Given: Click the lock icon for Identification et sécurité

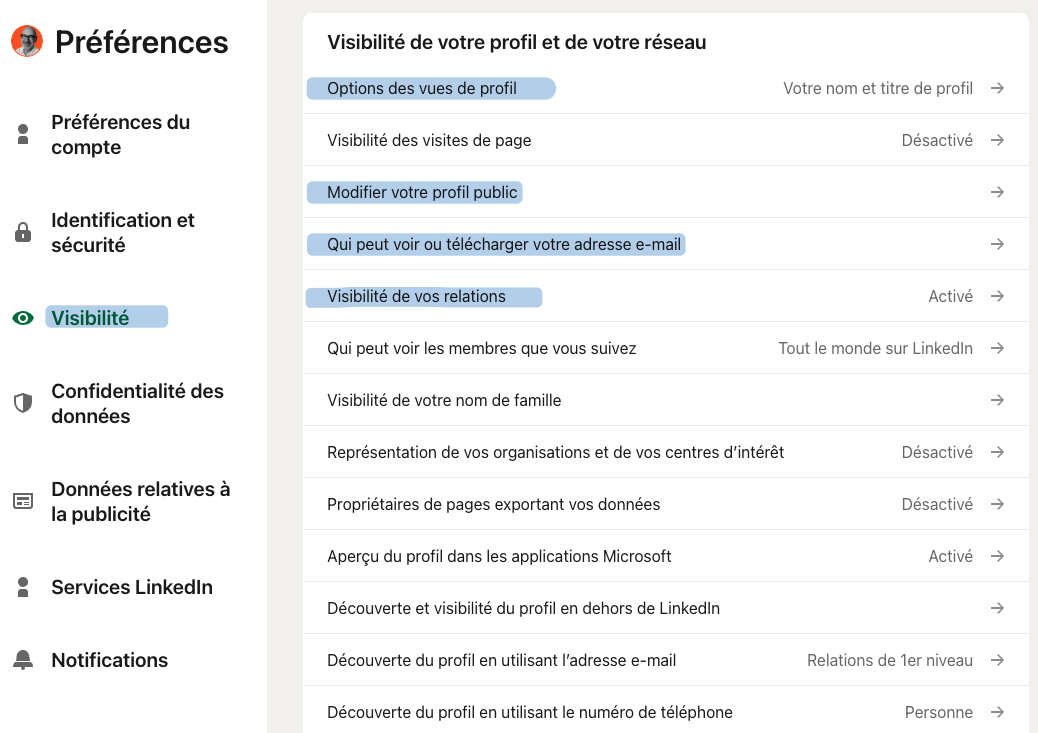Looking at the screenshot, I should [22, 232].
